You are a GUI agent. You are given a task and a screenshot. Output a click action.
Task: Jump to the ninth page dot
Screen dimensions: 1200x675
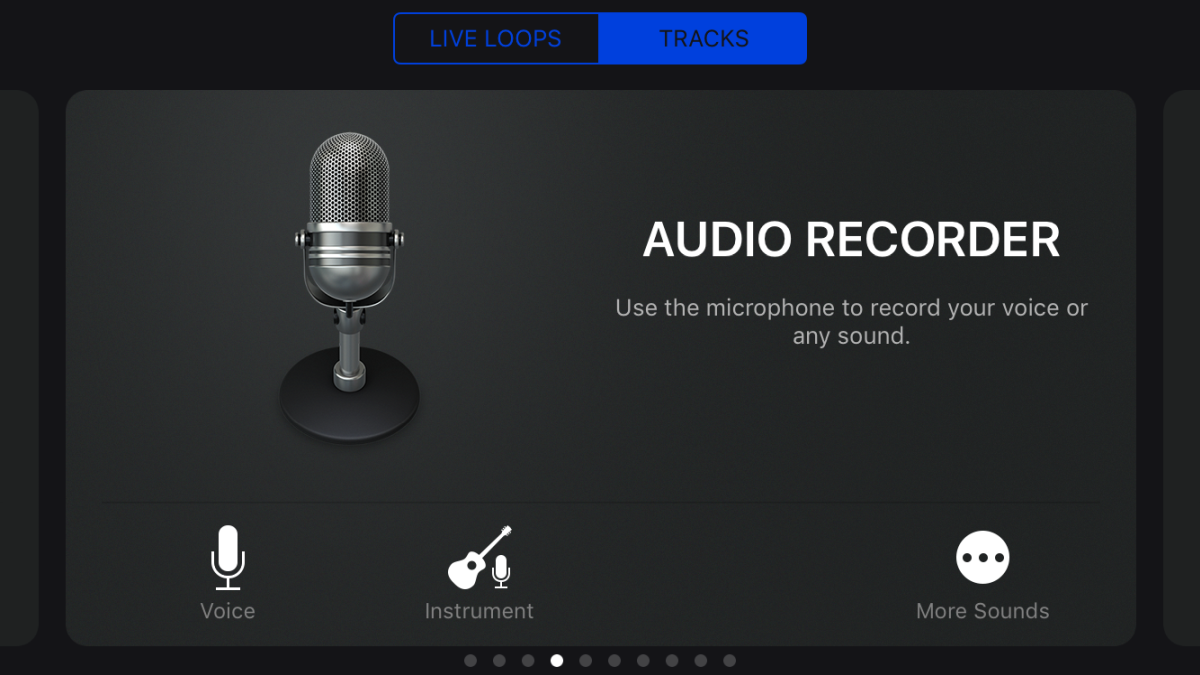(x=701, y=660)
